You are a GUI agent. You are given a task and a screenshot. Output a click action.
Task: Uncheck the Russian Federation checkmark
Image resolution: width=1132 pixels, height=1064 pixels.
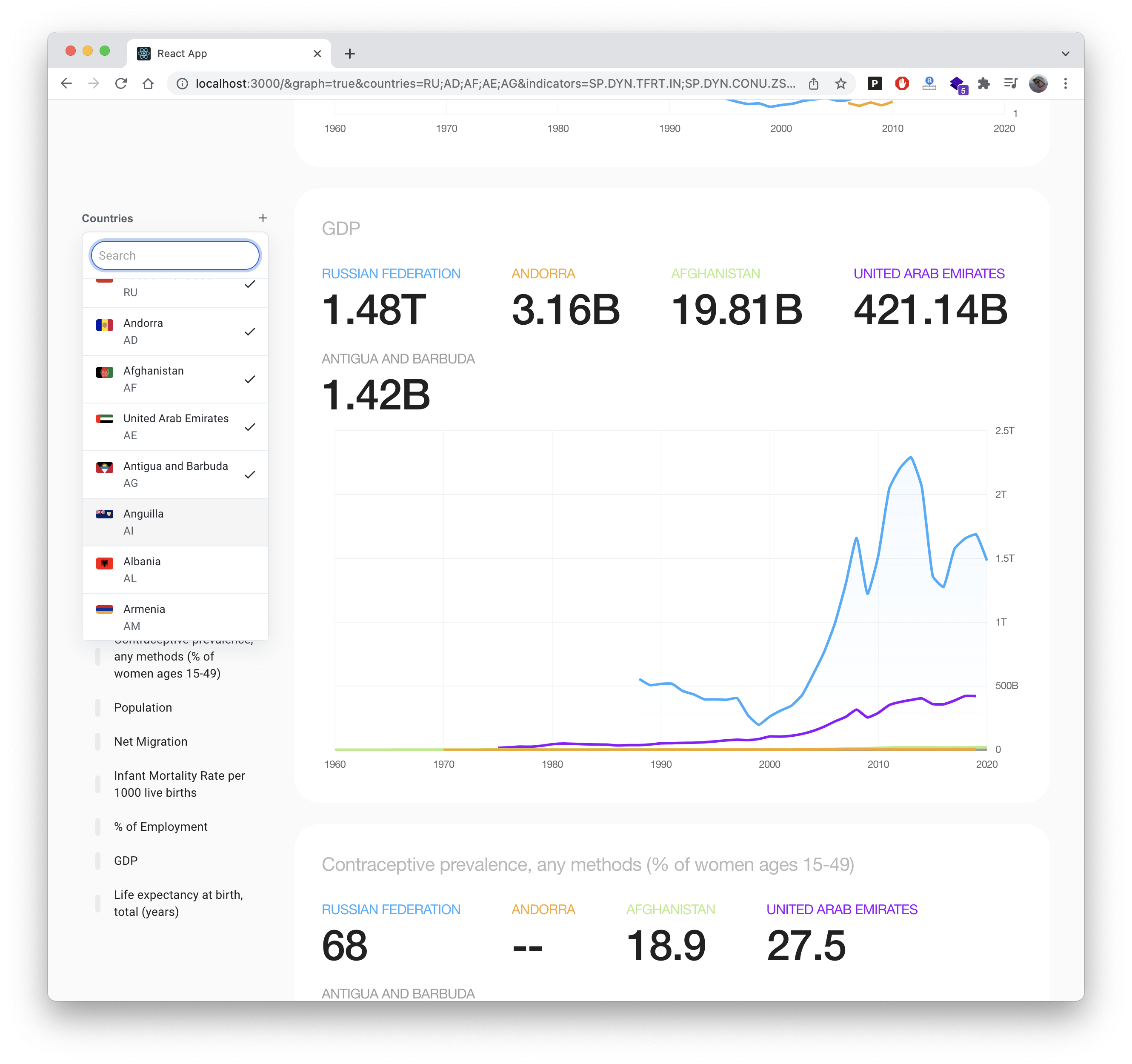(x=249, y=285)
